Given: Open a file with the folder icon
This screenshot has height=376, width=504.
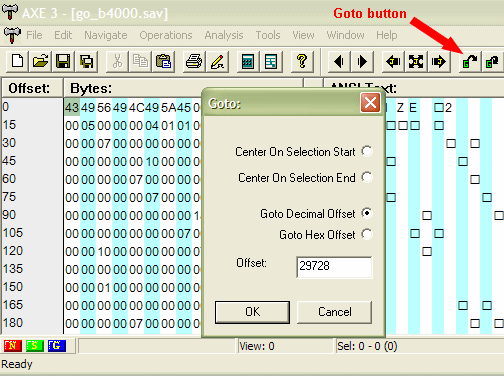Looking at the screenshot, I should tap(40, 62).
